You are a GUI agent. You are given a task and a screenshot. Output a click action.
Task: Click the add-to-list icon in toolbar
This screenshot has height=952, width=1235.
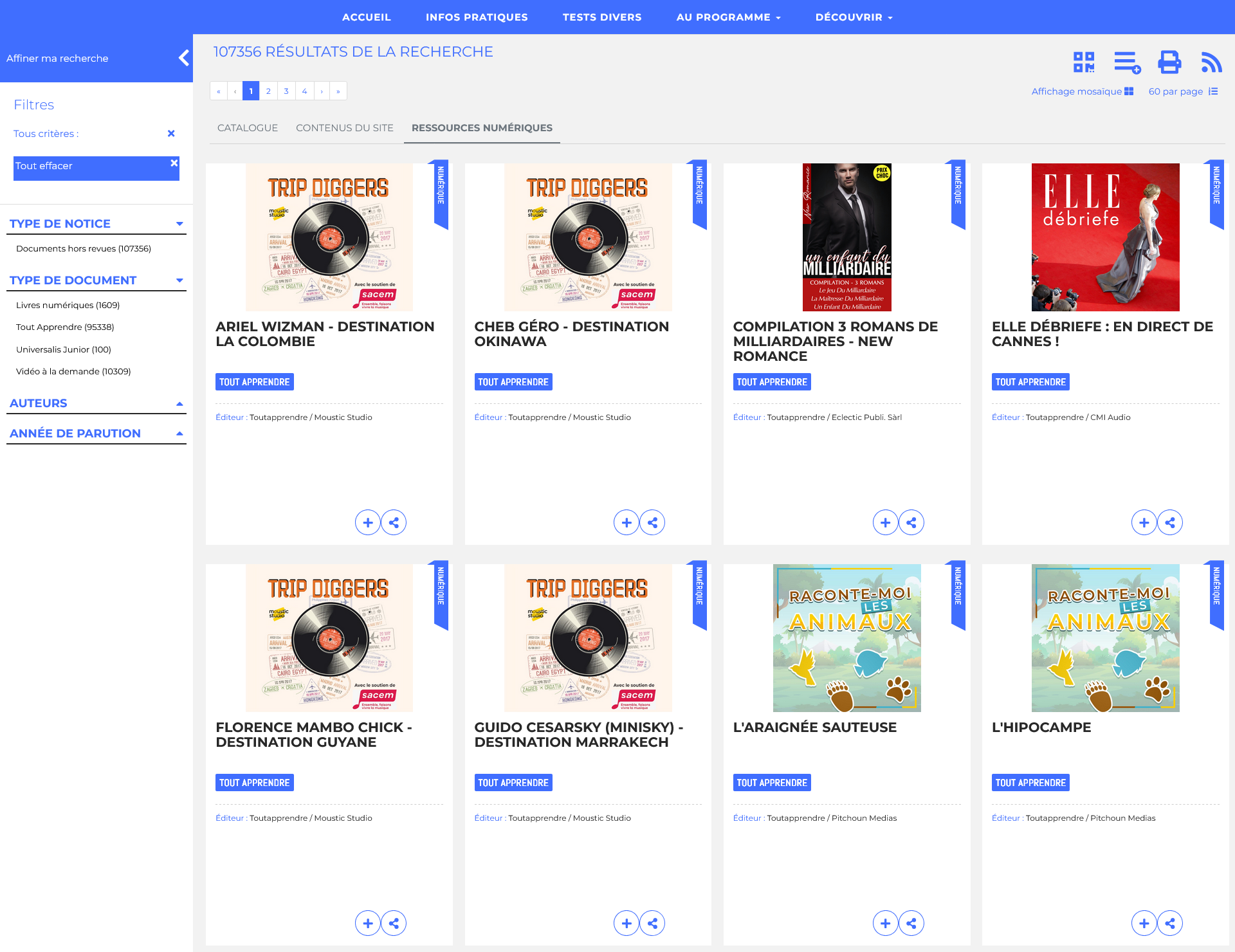coord(1127,62)
